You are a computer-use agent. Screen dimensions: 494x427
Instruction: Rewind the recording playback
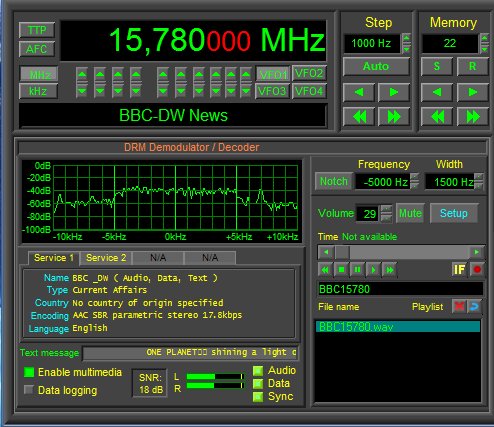[325, 270]
